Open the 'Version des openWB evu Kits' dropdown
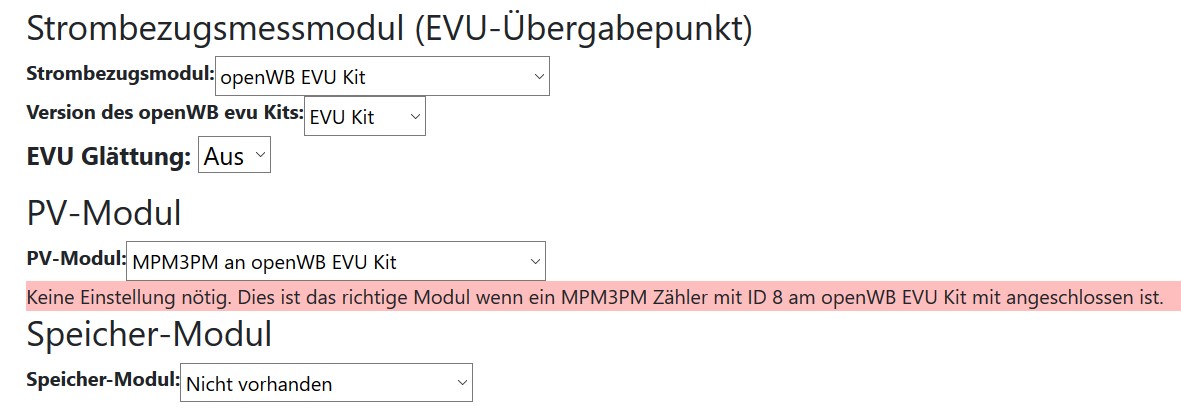The height and width of the screenshot is (417, 1181). (365, 117)
